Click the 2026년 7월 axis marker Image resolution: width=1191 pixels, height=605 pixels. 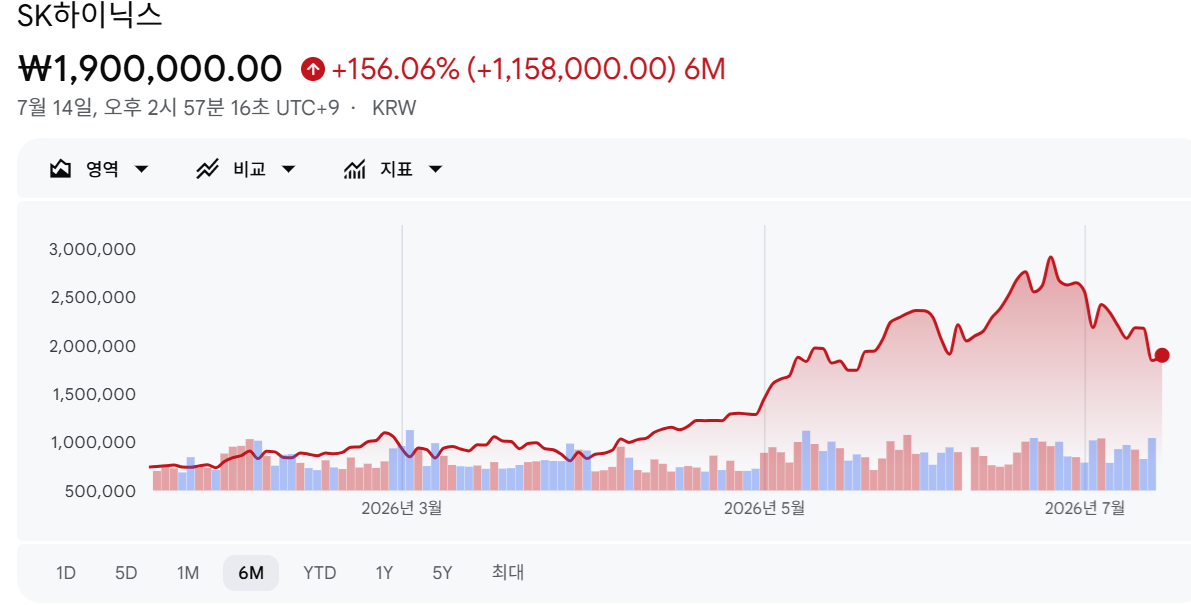1085,508
